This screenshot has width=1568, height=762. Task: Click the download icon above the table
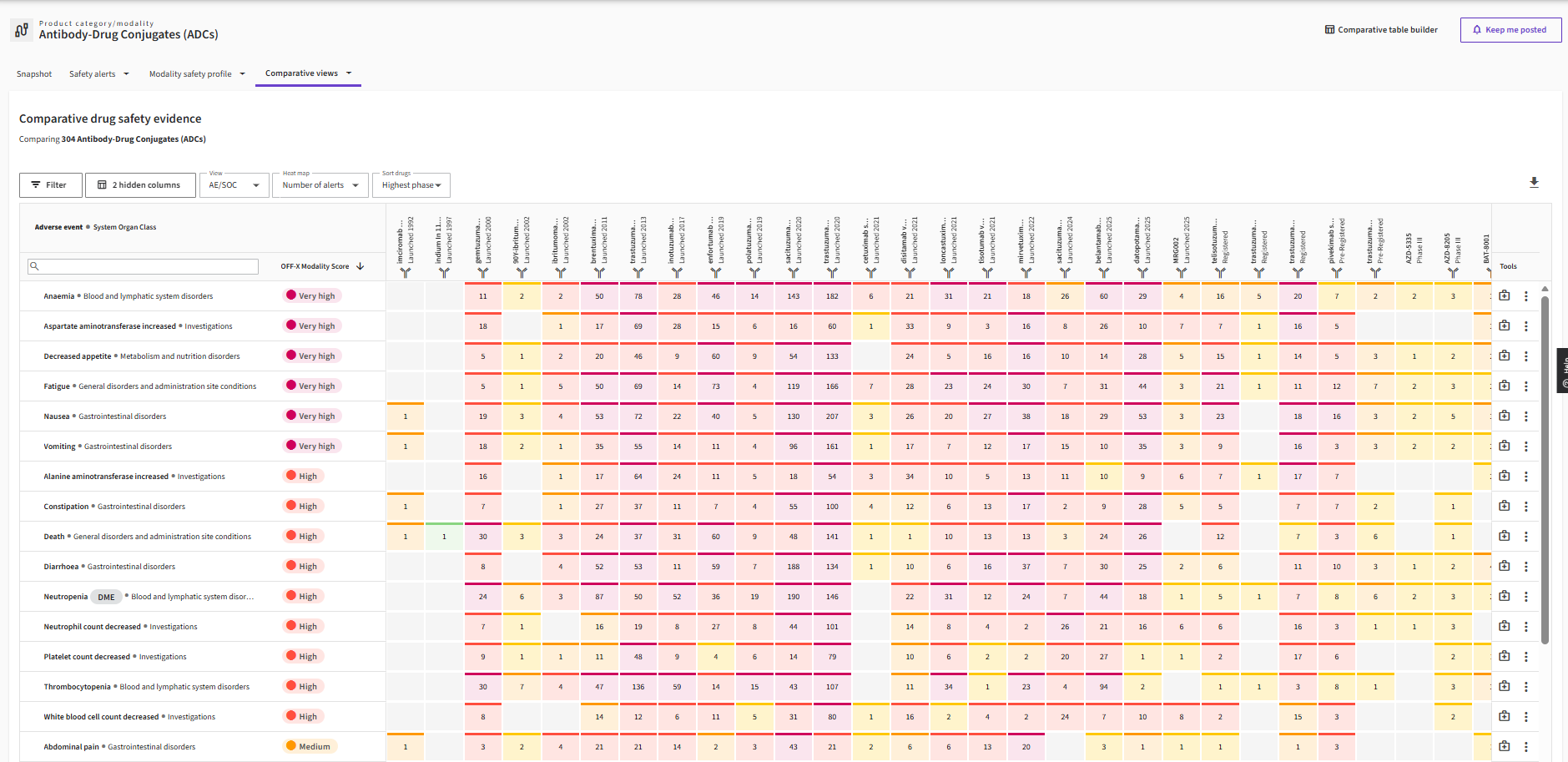(x=1534, y=182)
